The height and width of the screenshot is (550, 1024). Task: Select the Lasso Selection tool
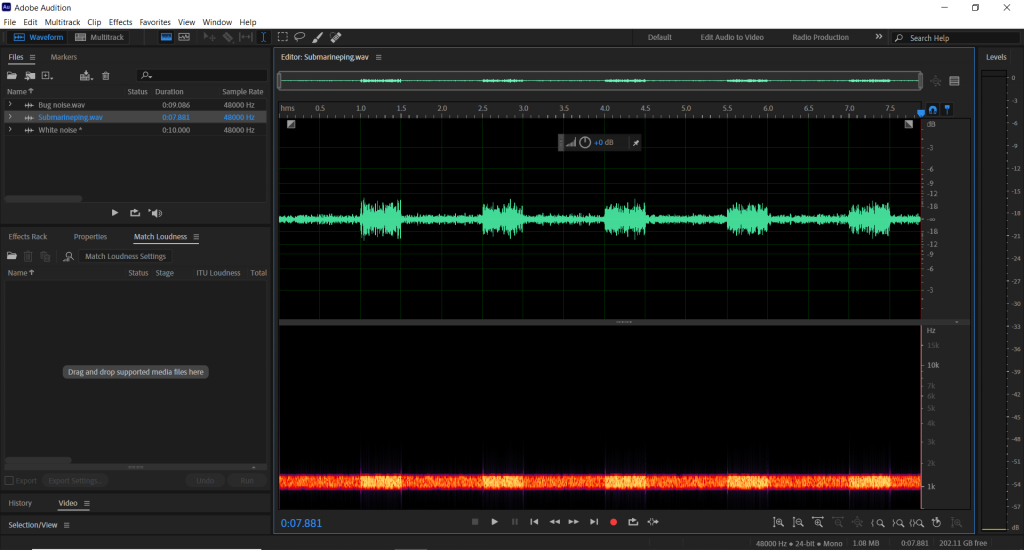[299, 37]
